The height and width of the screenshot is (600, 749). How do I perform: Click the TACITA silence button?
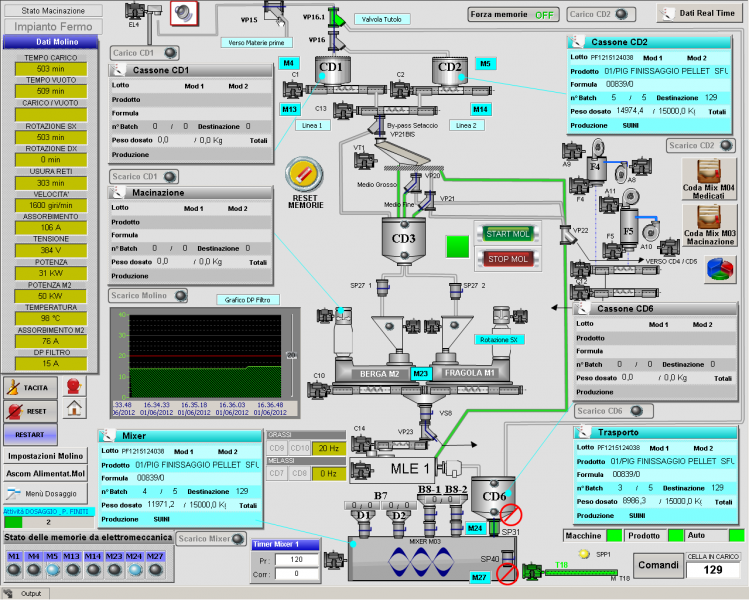point(31,387)
